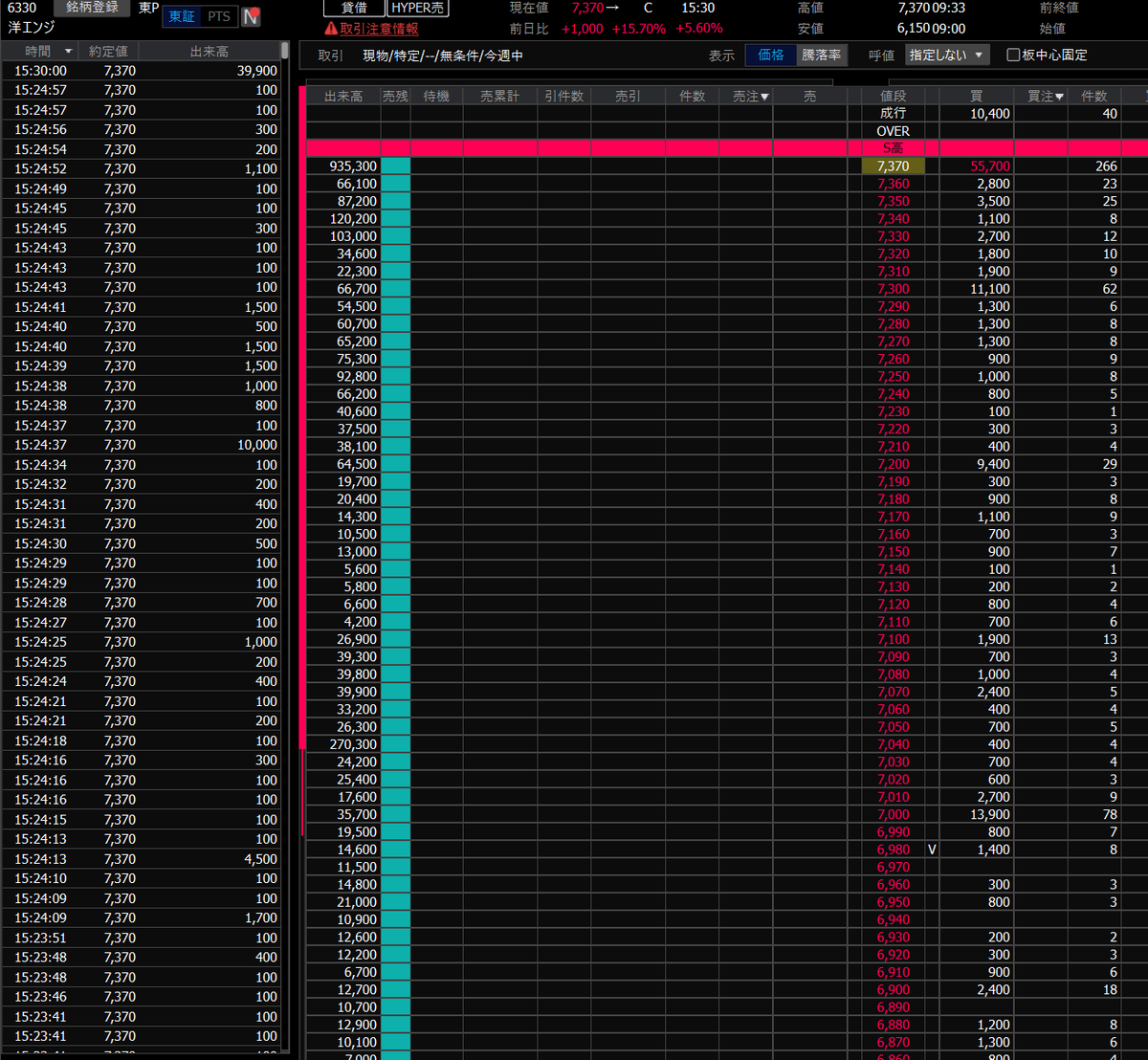Click the scrollbar thumb of the trade list
This screenshot has height=1060, width=1148.
click(x=285, y=51)
